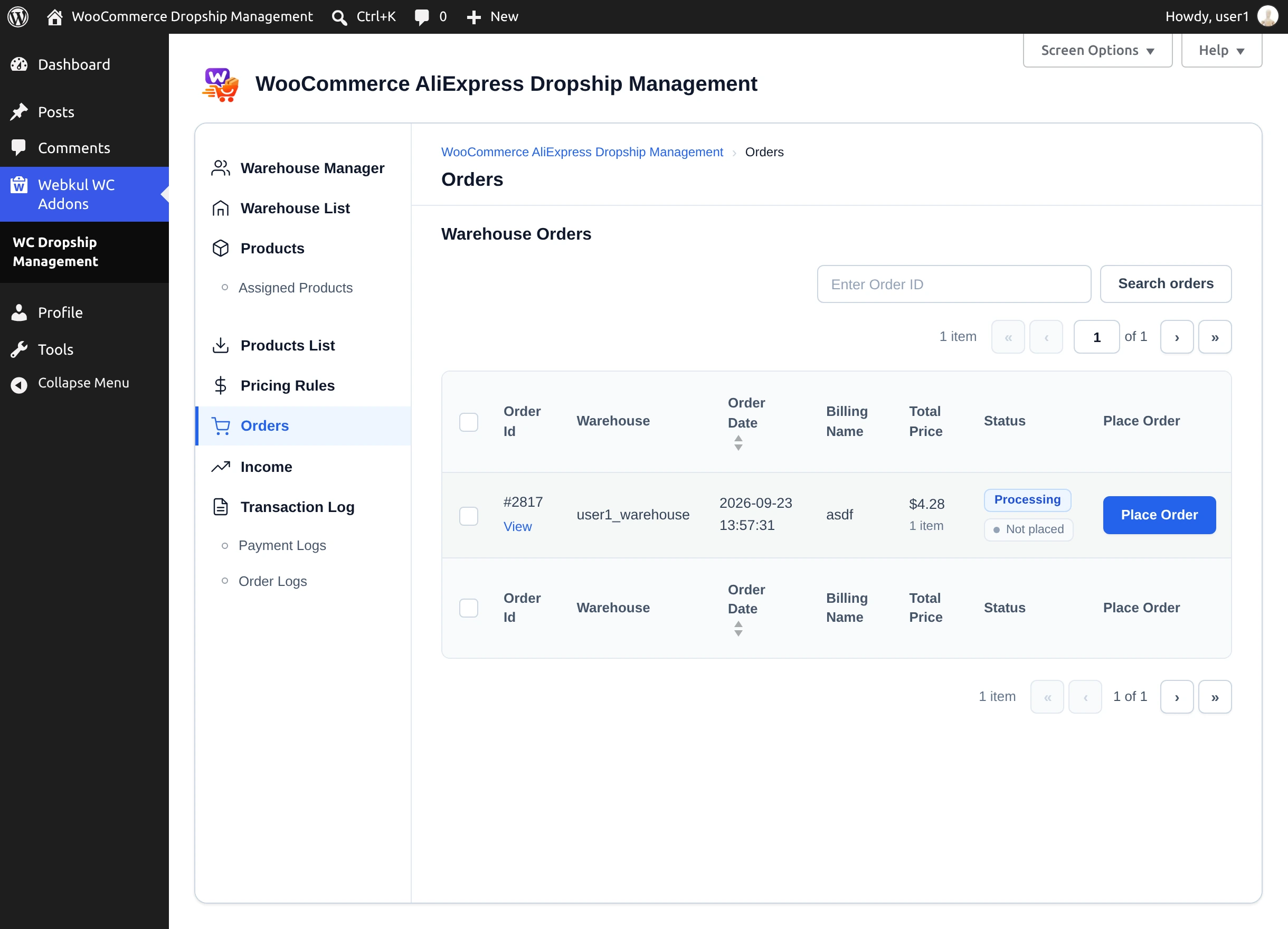
Task: Click the user1 avatar image
Action: click(1267, 16)
